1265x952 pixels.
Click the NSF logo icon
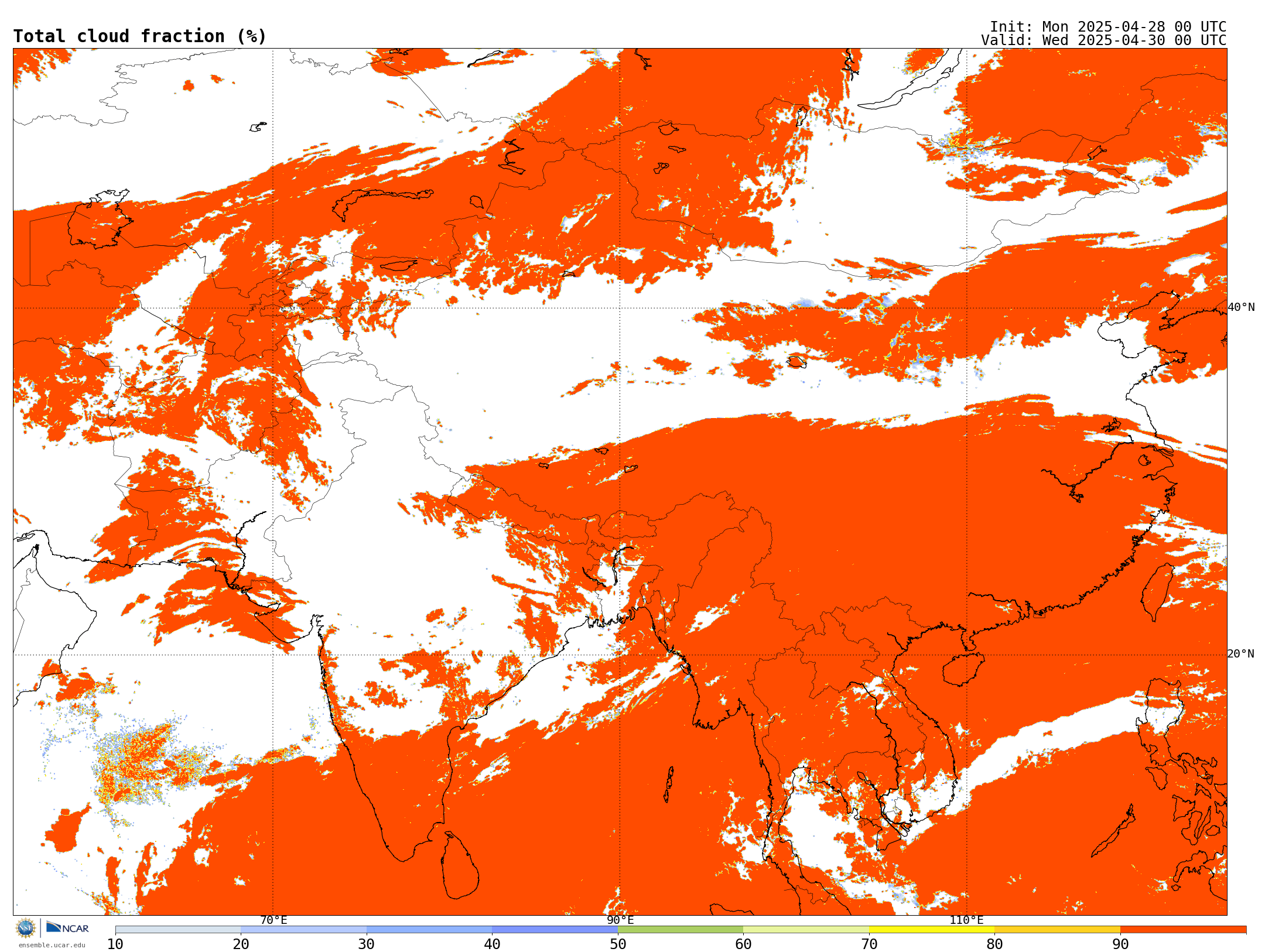[x=25, y=928]
